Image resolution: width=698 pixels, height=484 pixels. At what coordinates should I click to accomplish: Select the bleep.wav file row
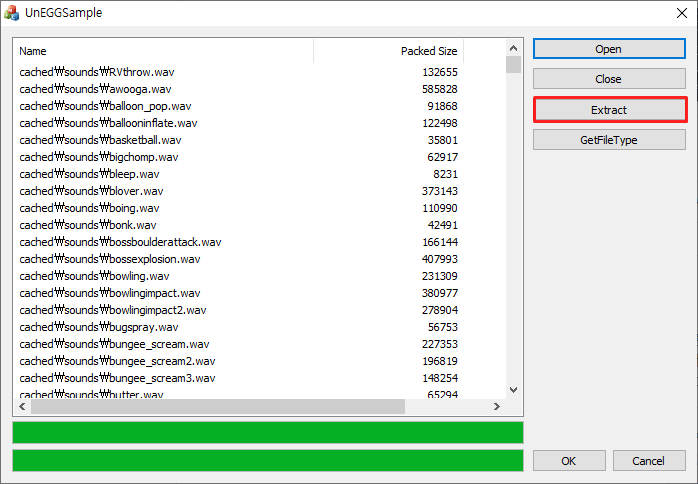[x=238, y=174]
